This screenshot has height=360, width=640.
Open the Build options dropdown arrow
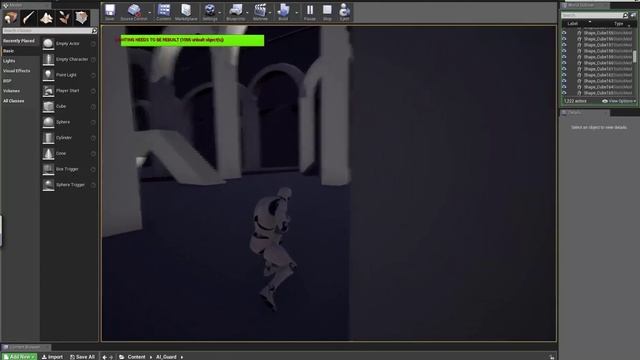tap(296, 13)
